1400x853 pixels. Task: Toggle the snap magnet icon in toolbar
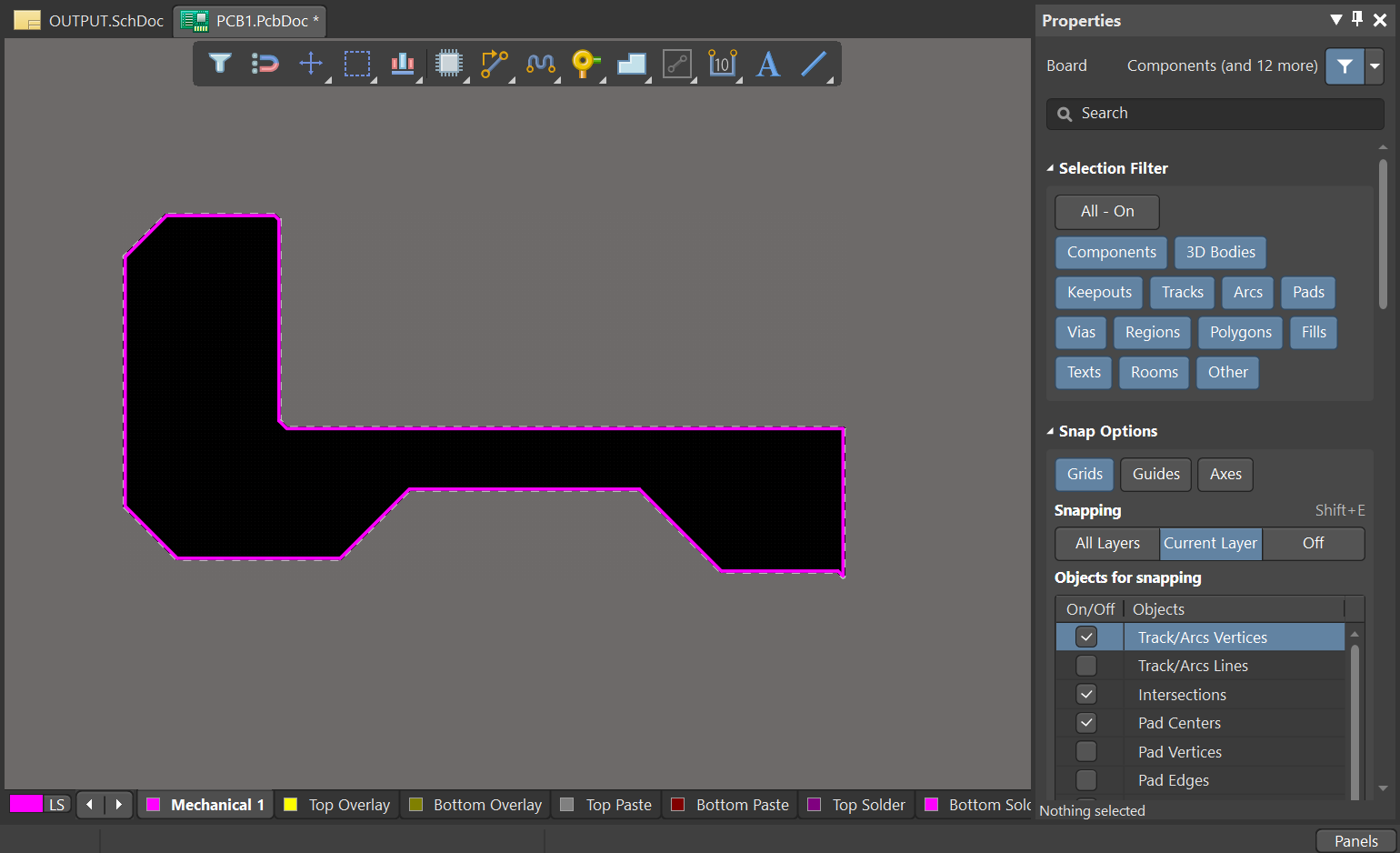click(x=265, y=64)
